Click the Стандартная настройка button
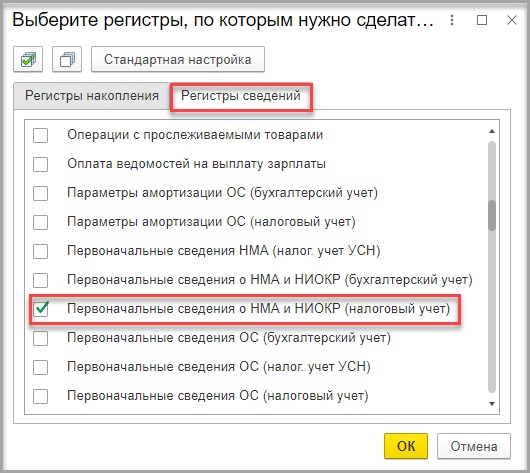 pyautogui.click(x=178, y=60)
